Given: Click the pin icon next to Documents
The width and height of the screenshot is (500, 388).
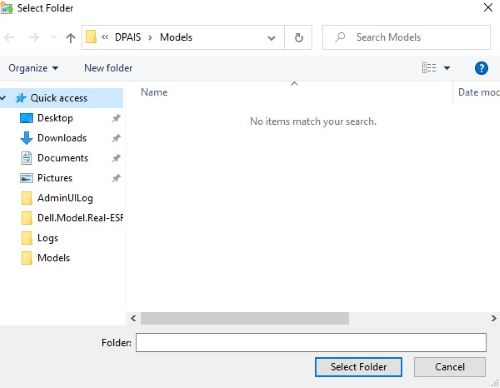Looking at the screenshot, I should click(116, 158).
